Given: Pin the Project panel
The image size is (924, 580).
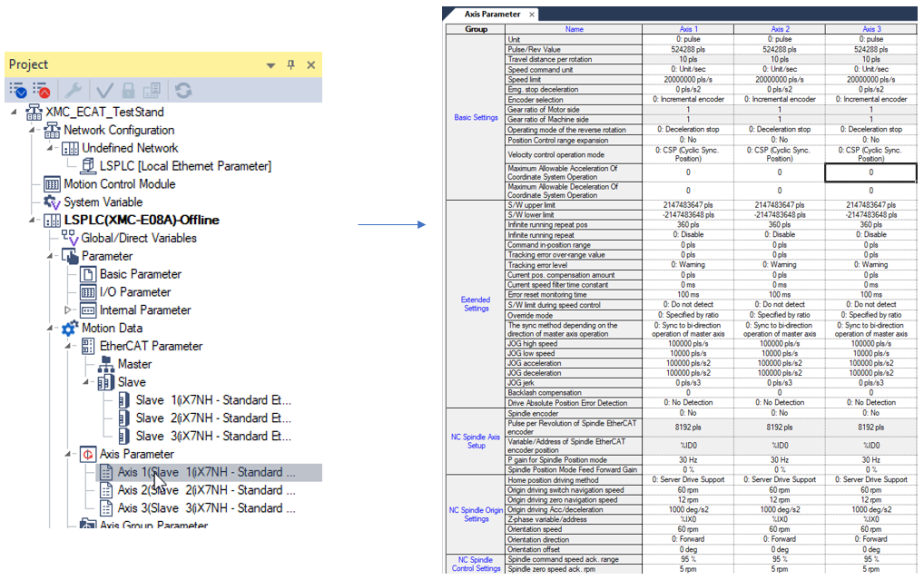Looking at the screenshot, I should (x=293, y=65).
